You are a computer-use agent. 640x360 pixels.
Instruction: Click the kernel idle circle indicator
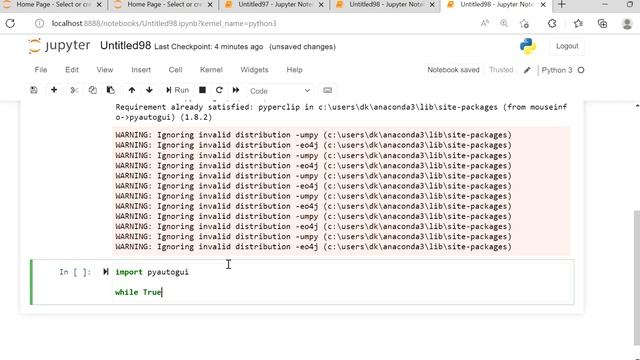(x=581, y=70)
